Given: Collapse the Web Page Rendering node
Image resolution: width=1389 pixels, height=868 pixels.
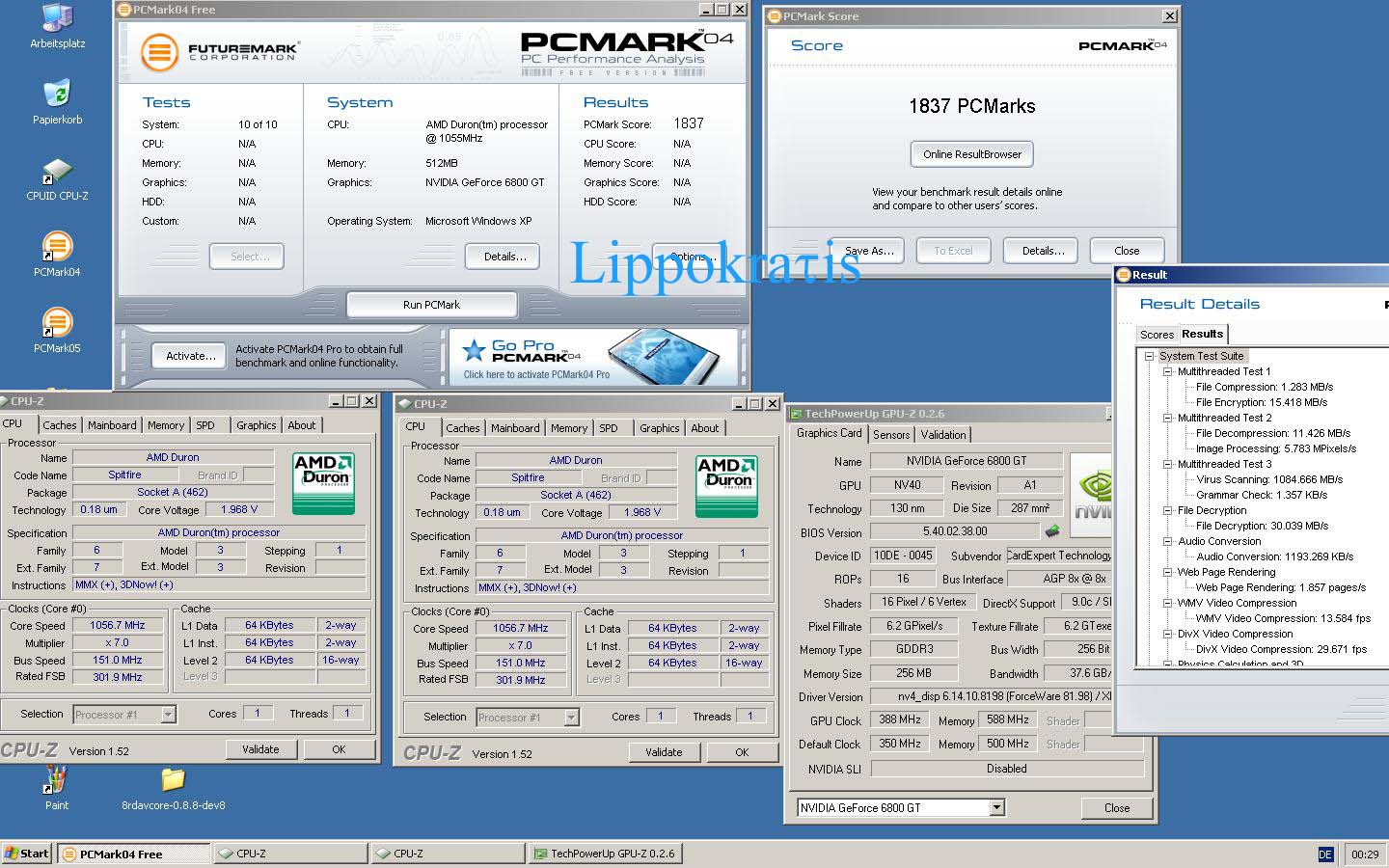Looking at the screenshot, I should click(1168, 572).
